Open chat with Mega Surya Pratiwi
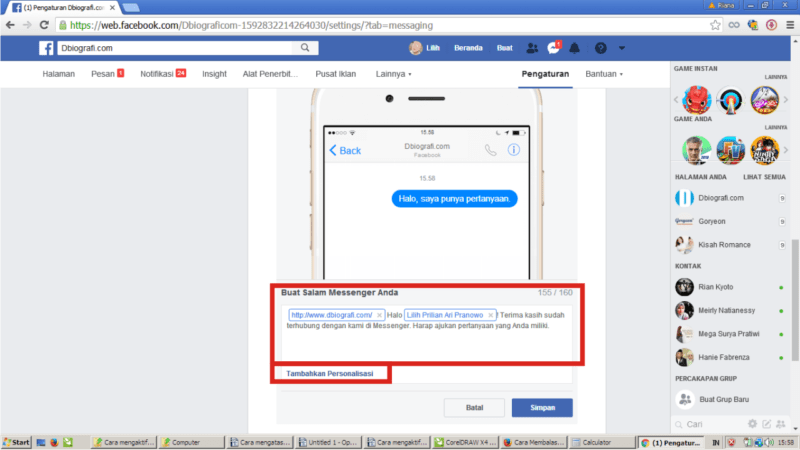The image size is (800, 450). tap(729, 334)
